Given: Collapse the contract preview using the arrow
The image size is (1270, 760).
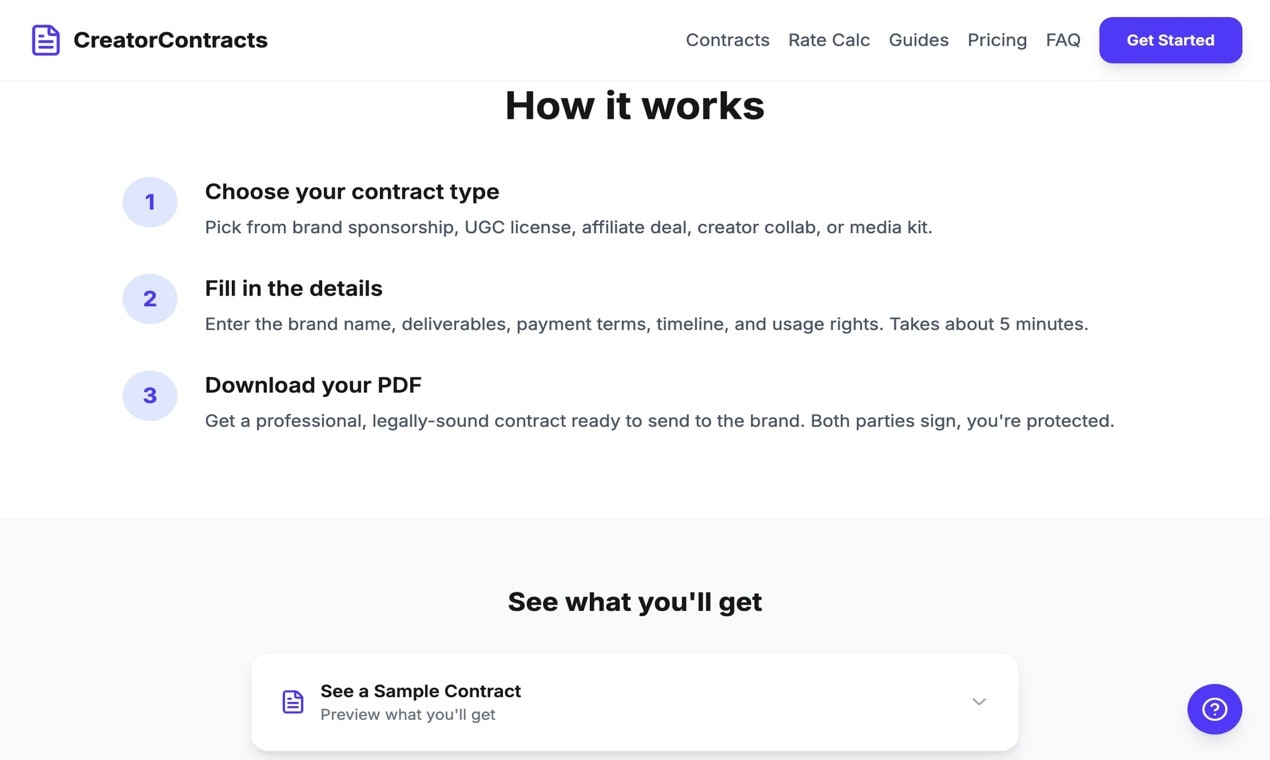Looking at the screenshot, I should click(x=979, y=702).
